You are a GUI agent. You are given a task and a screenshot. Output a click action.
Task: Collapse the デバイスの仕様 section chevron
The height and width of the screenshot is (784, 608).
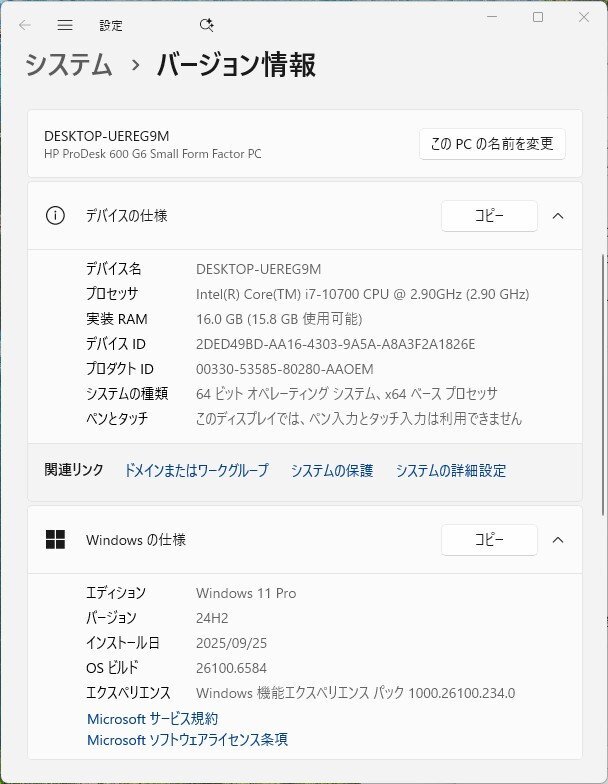[558, 216]
